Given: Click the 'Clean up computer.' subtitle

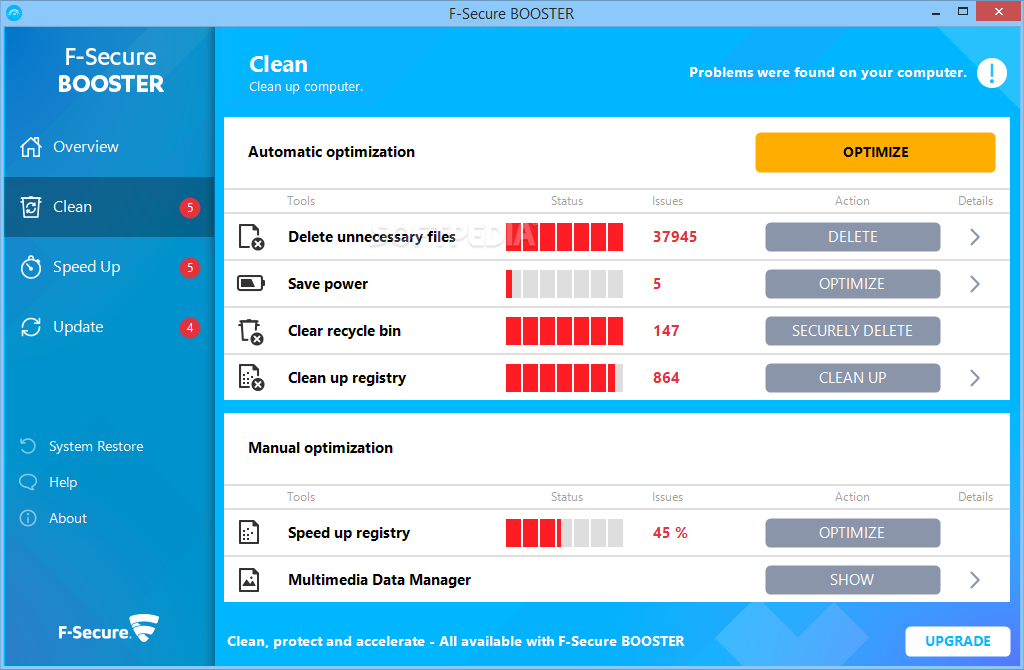Looking at the screenshot, I should coord(306,87).
